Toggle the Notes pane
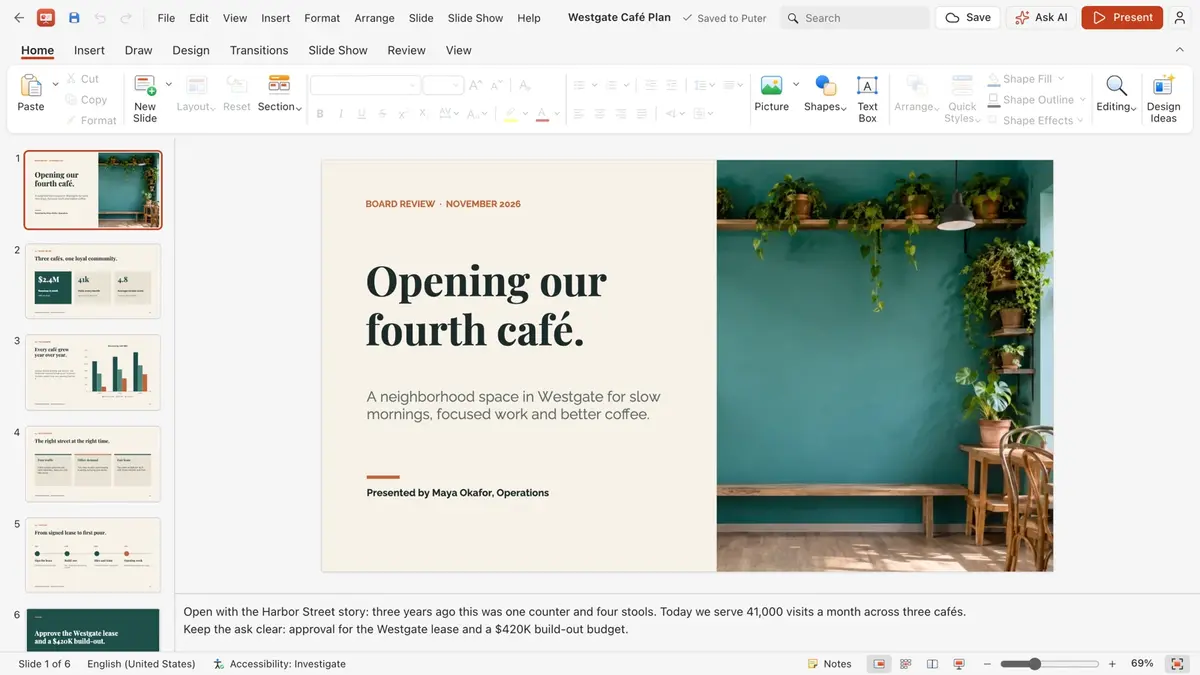This screenshot has width=1200, height=675. pos(830,664)
